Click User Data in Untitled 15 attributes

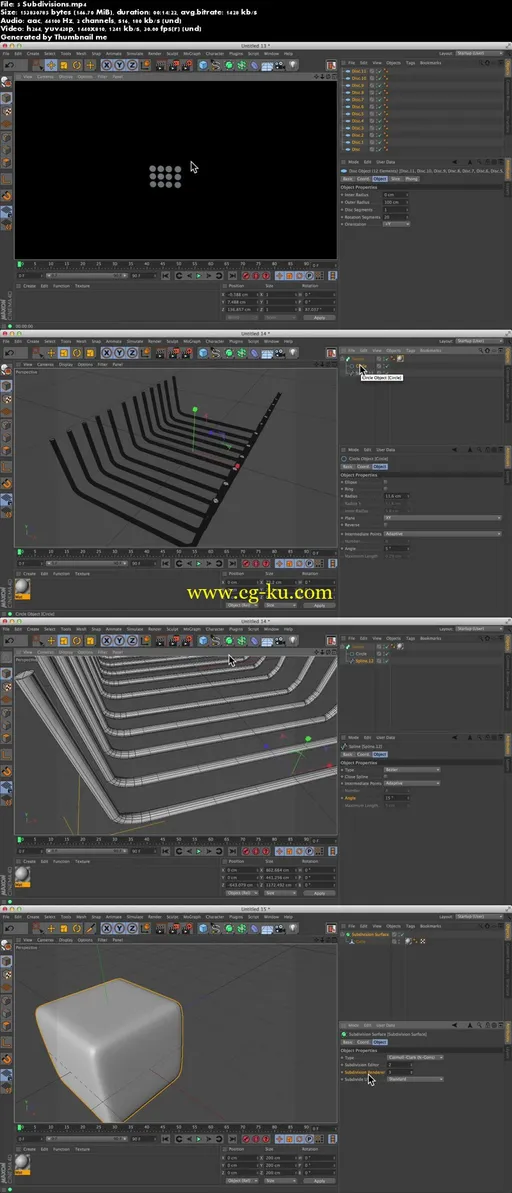tap(386, 1025)
